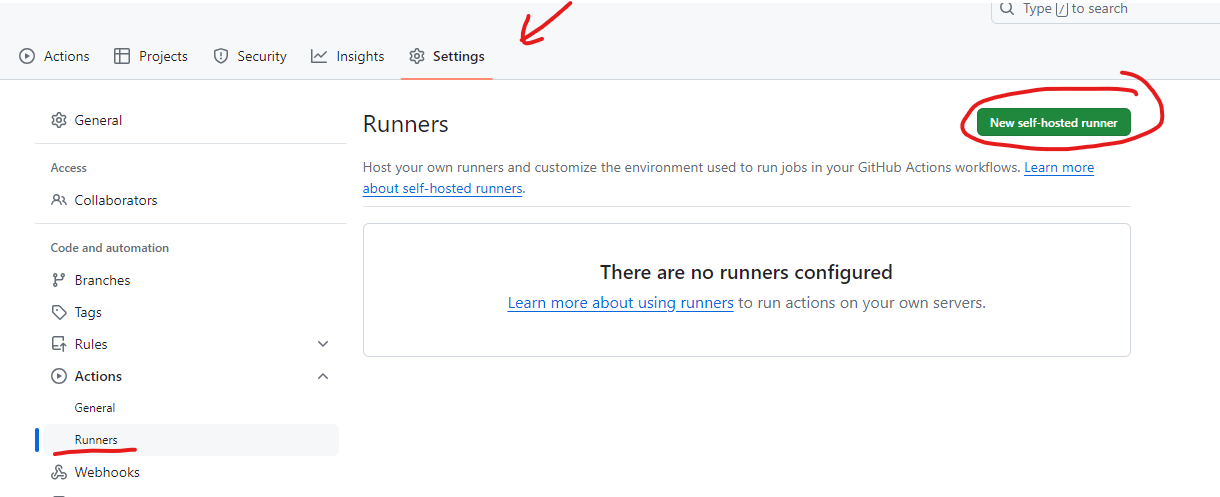
Task: Collapse the Actions section chevron
Action: point(323,376)
